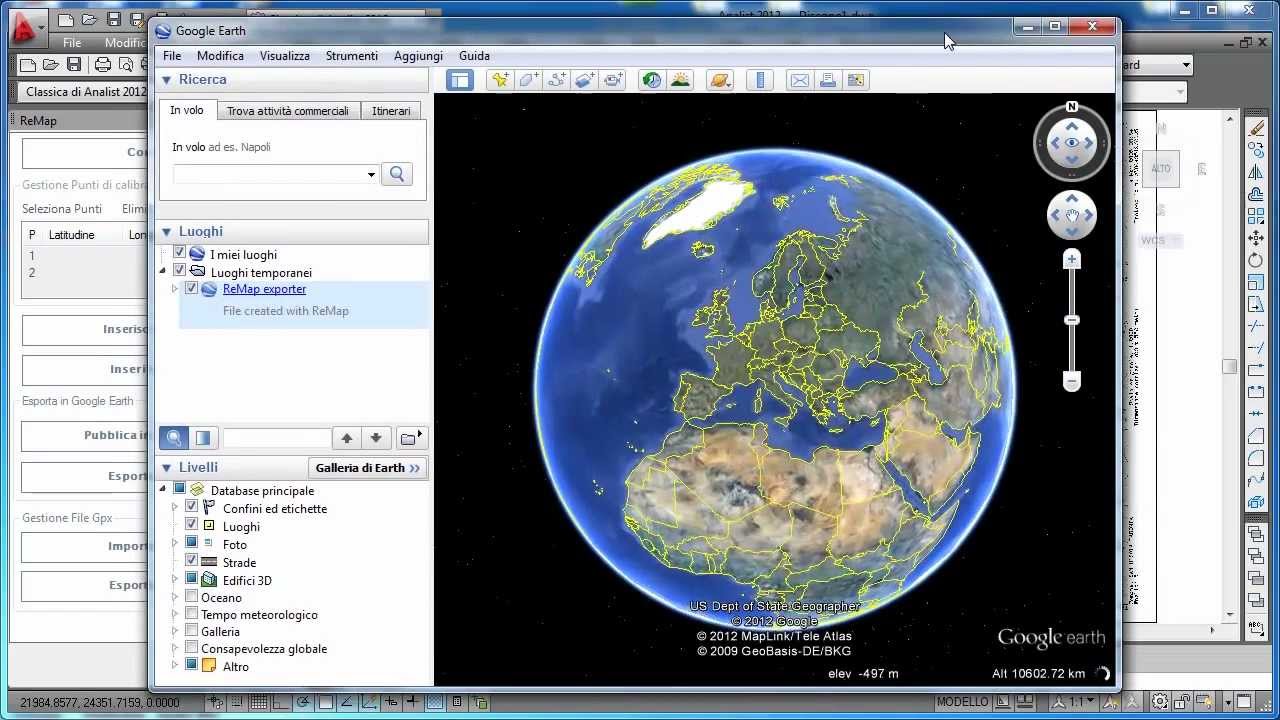Zoom out with the minus button

point(1072,381)
